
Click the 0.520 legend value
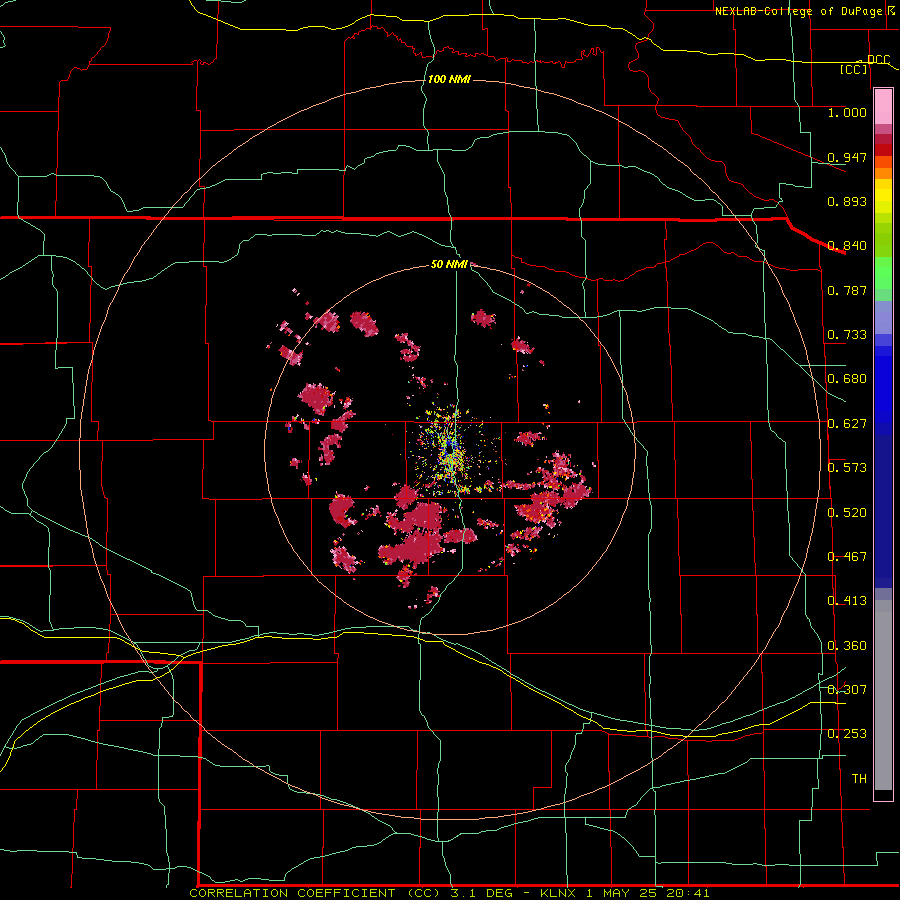click(847, 513)
